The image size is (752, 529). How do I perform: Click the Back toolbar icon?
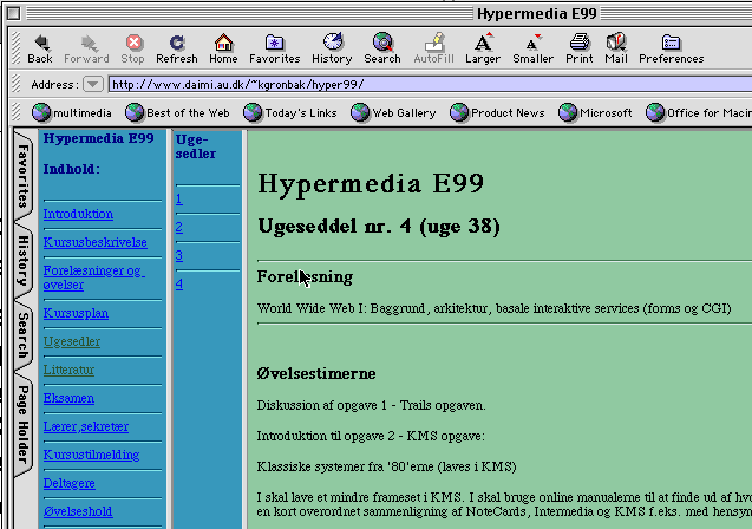(40, 43)
